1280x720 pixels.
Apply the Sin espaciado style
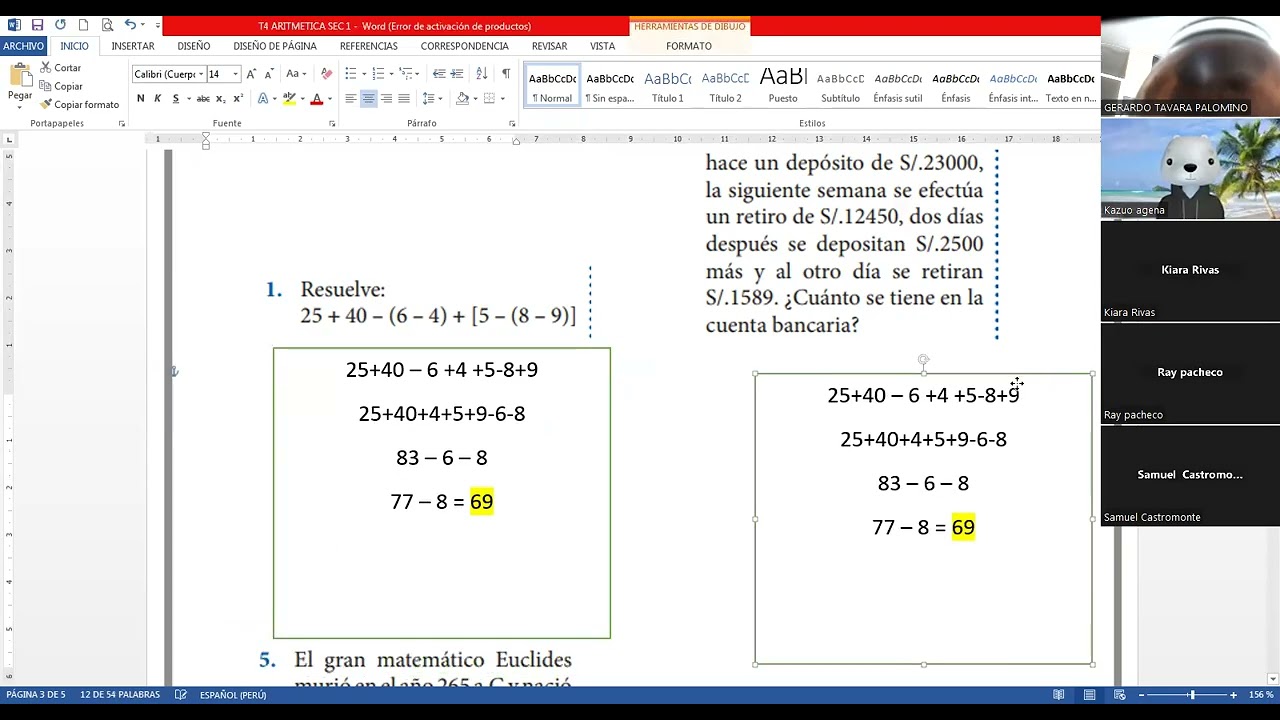tap(610, 87)
